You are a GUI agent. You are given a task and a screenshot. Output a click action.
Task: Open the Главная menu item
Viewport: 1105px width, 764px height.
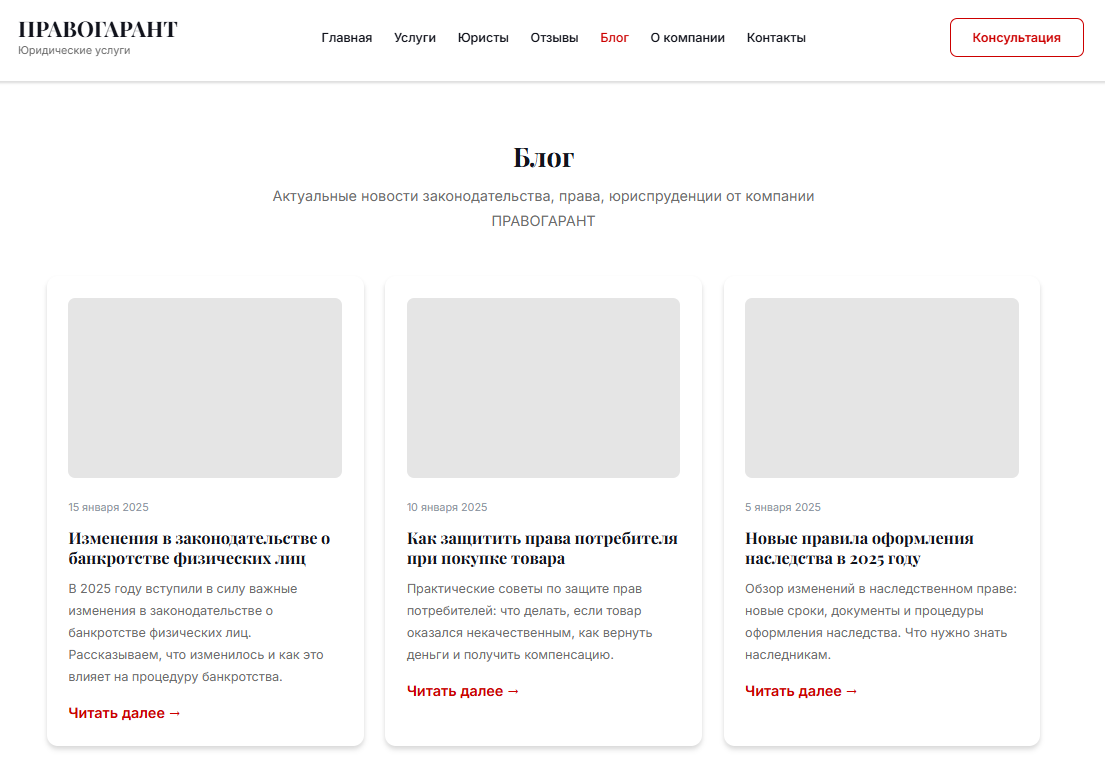coord(347,37)
